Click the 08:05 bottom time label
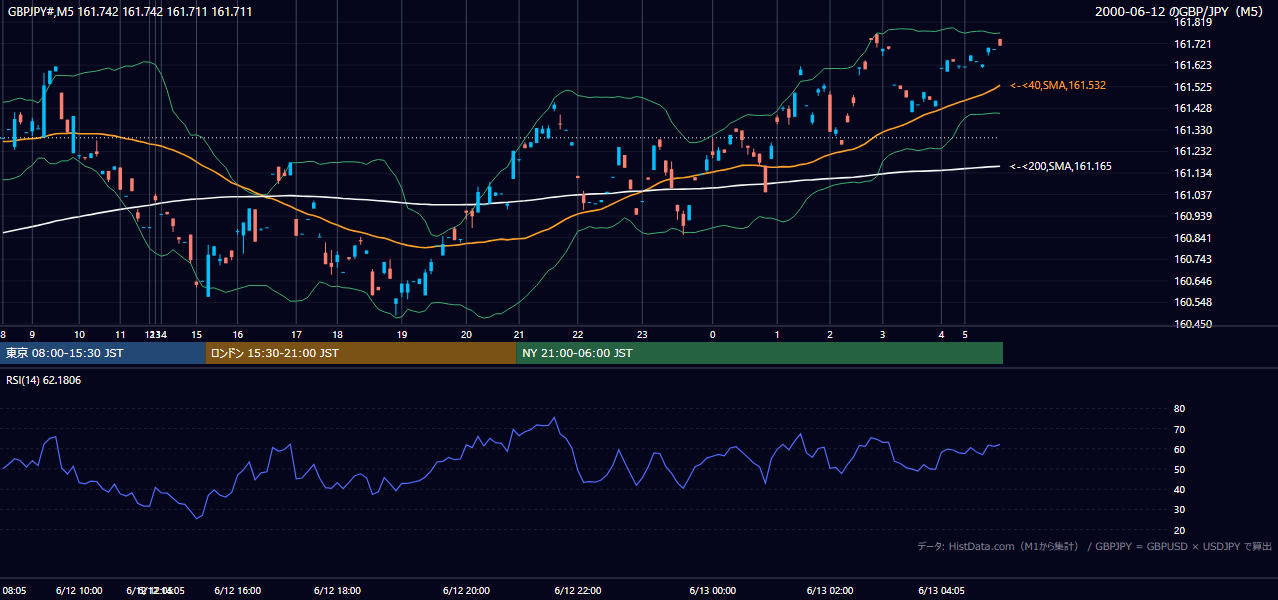 (x=14, y=591)
